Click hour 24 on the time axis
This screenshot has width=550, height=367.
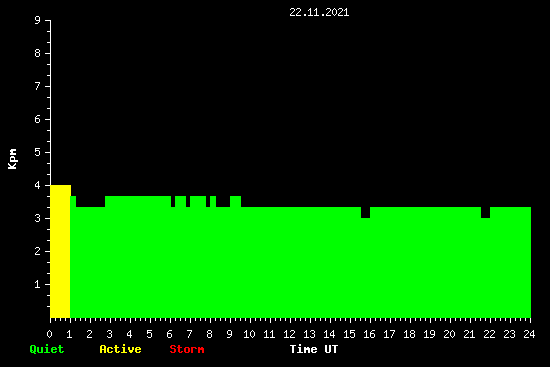click(529, 334)
